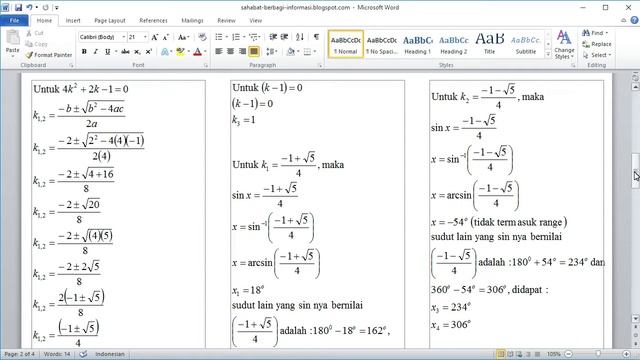This screenshot has width=640, height=360.
Task: Switch to the Page Layout tab
Action: 110,20
